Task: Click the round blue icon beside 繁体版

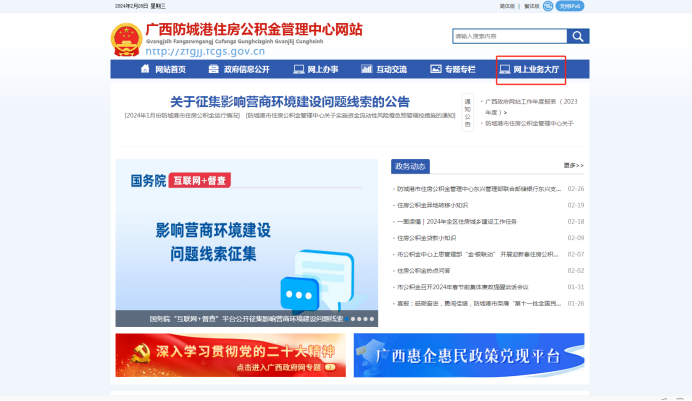Action: pyautogui.click(x=548, y=6)
